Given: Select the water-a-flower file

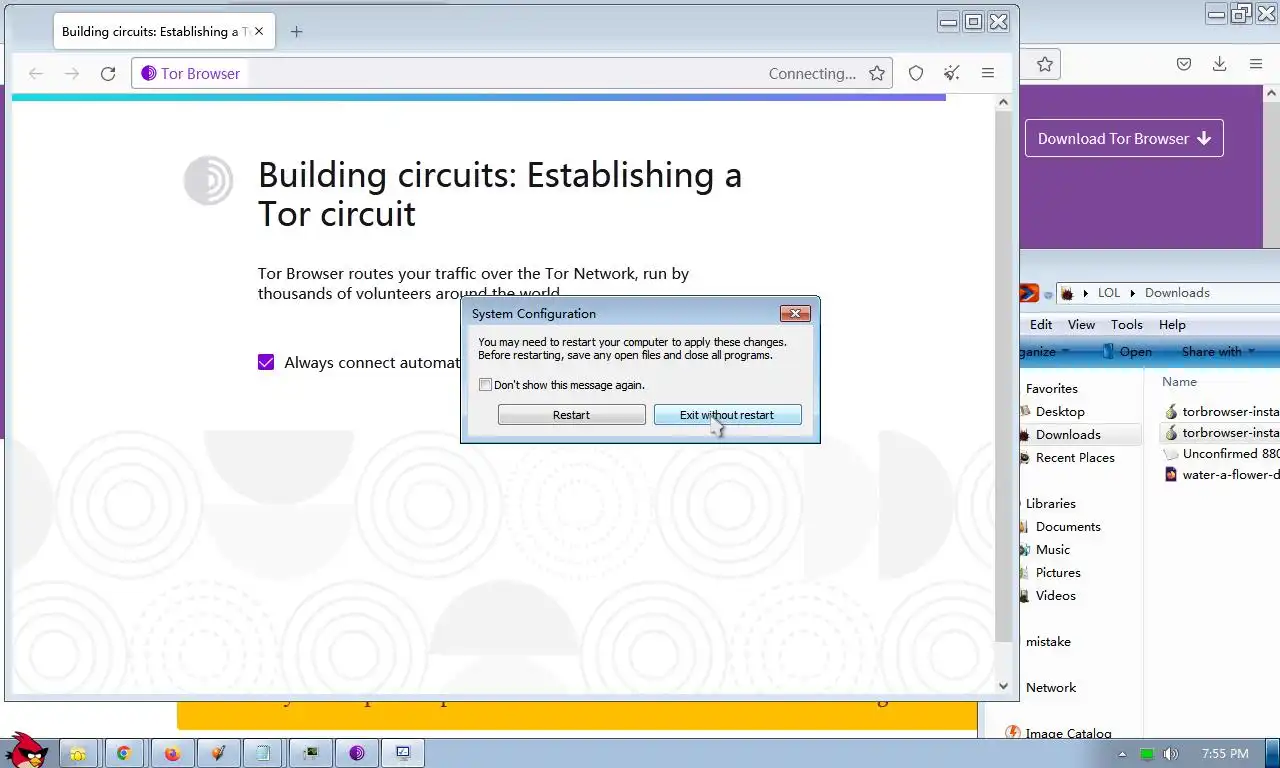Looking at the screenshot, I should click(x=1222, y=474).
